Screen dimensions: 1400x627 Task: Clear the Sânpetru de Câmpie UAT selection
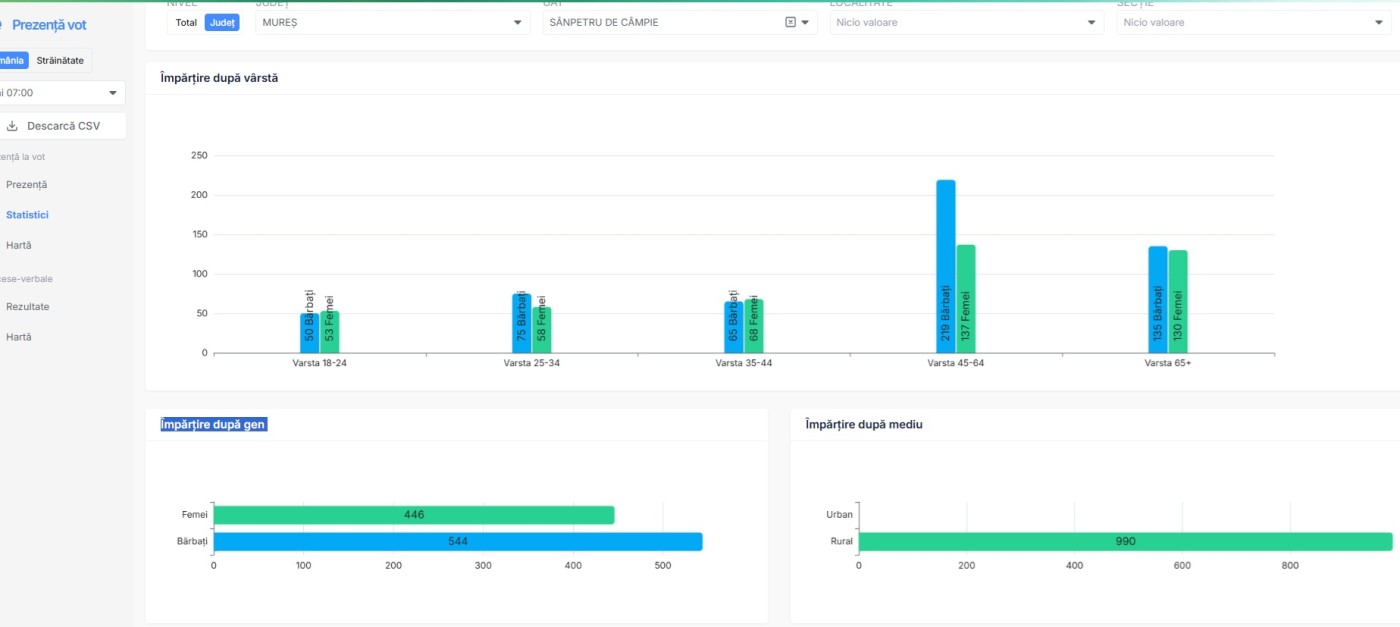pyautogui.click(x=790, y=22)
